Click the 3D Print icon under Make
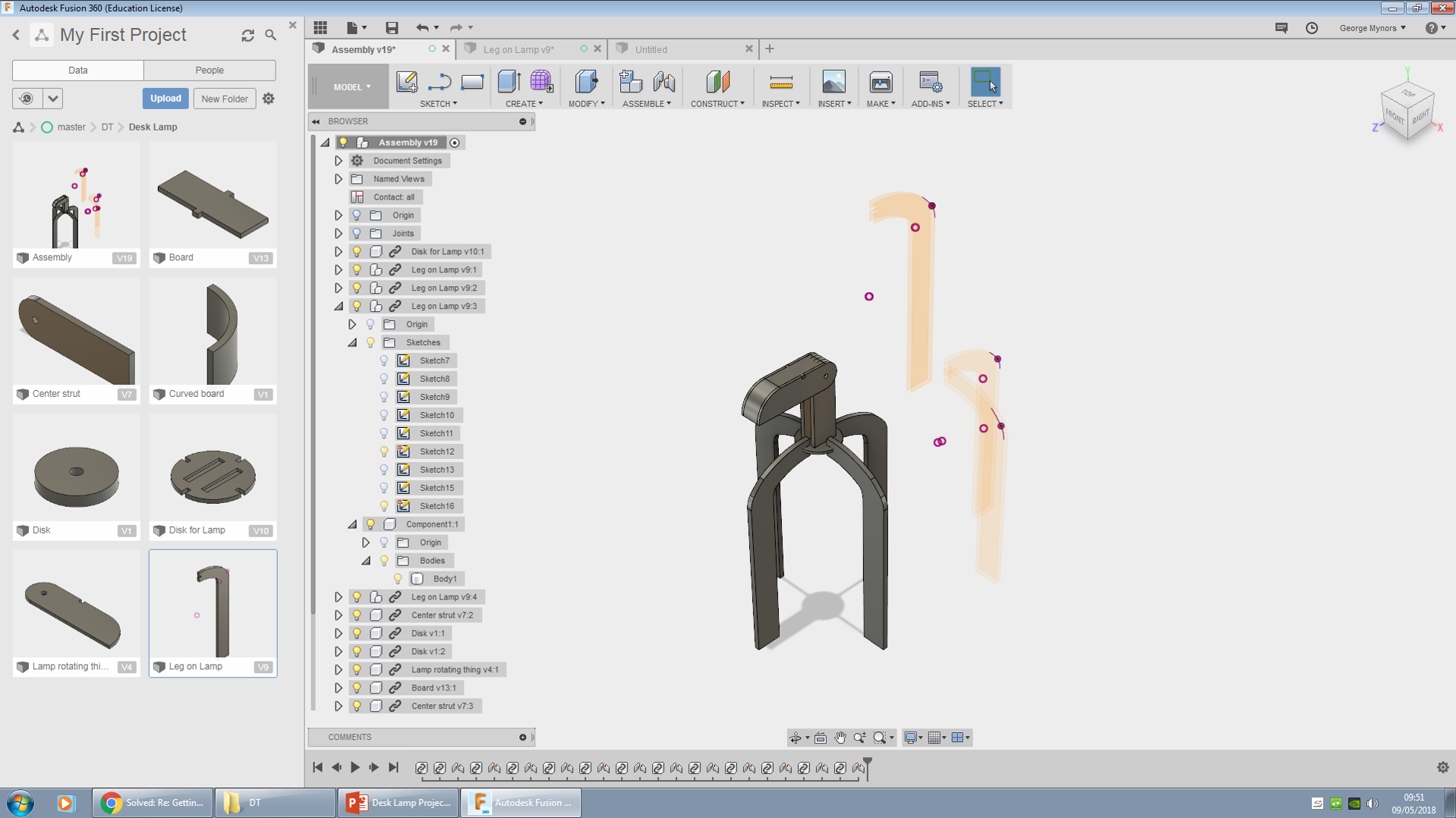The image size is (1456, 818). click(881, 82)
